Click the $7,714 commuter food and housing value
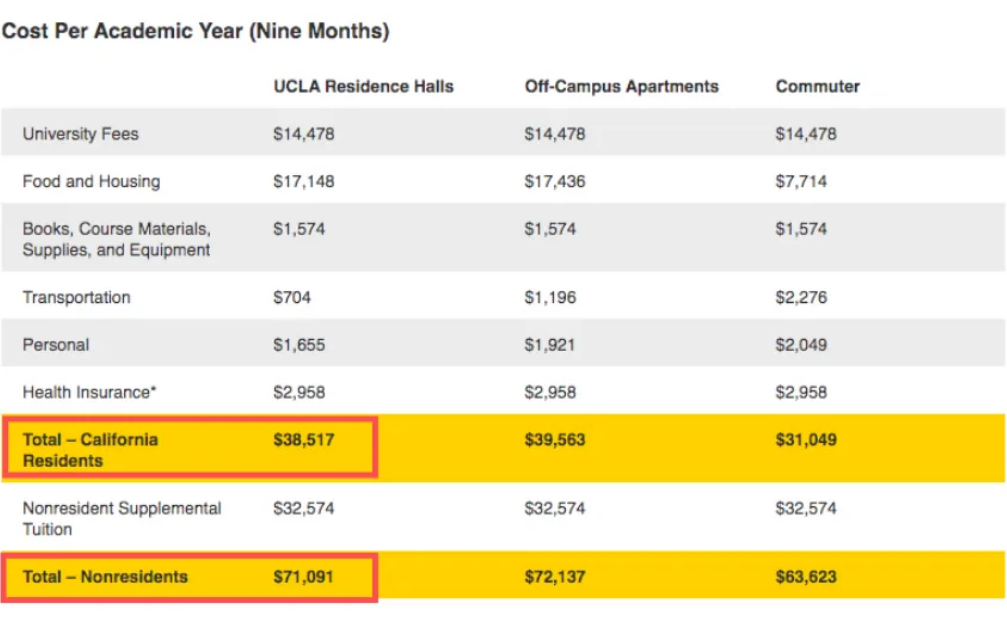The image size is (1007, 619). tap(801, 182)
